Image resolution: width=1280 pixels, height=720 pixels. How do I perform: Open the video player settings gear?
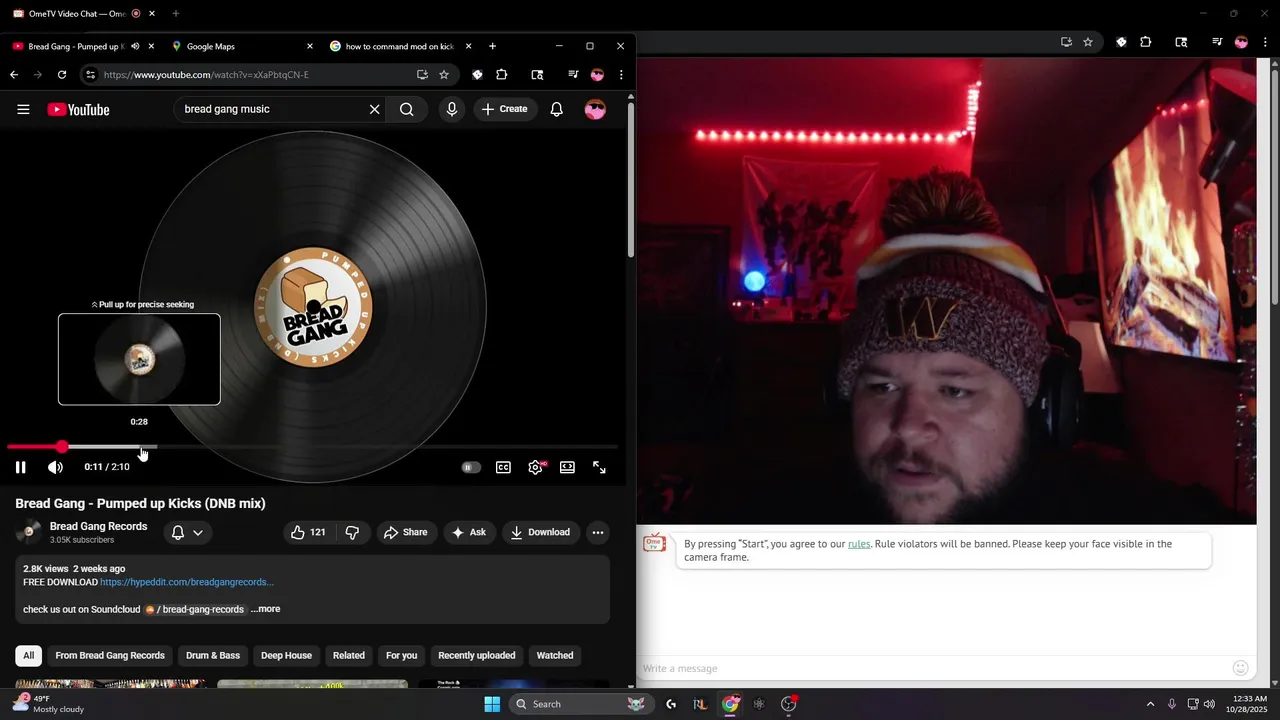tap(536, 467)
